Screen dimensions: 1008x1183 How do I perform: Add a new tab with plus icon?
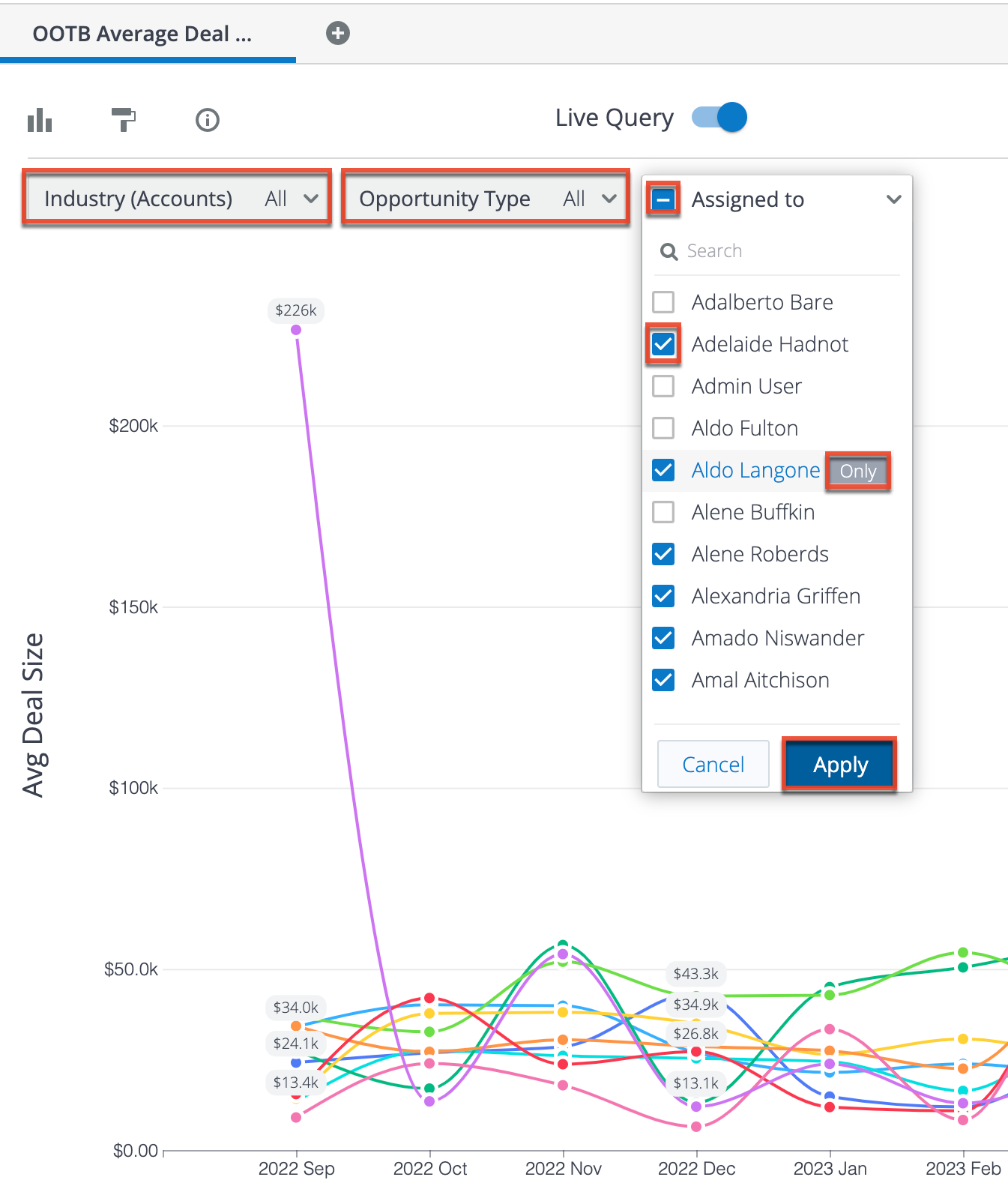point(338,33)
